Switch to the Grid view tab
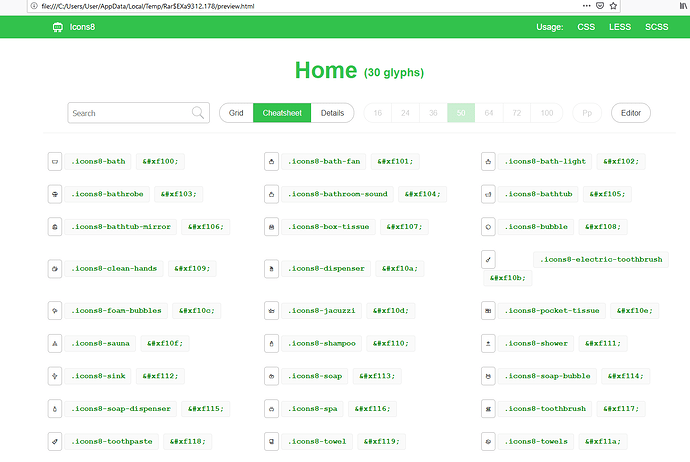 click(236, 113)
